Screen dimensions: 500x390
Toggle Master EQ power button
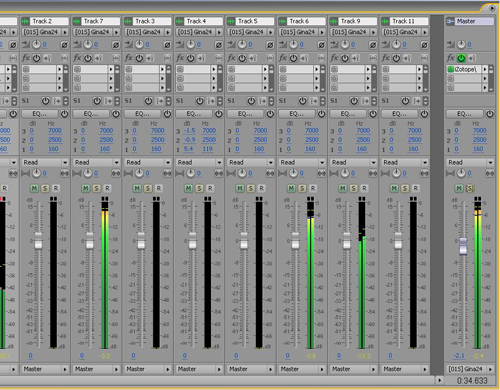(x=489, y=114)
